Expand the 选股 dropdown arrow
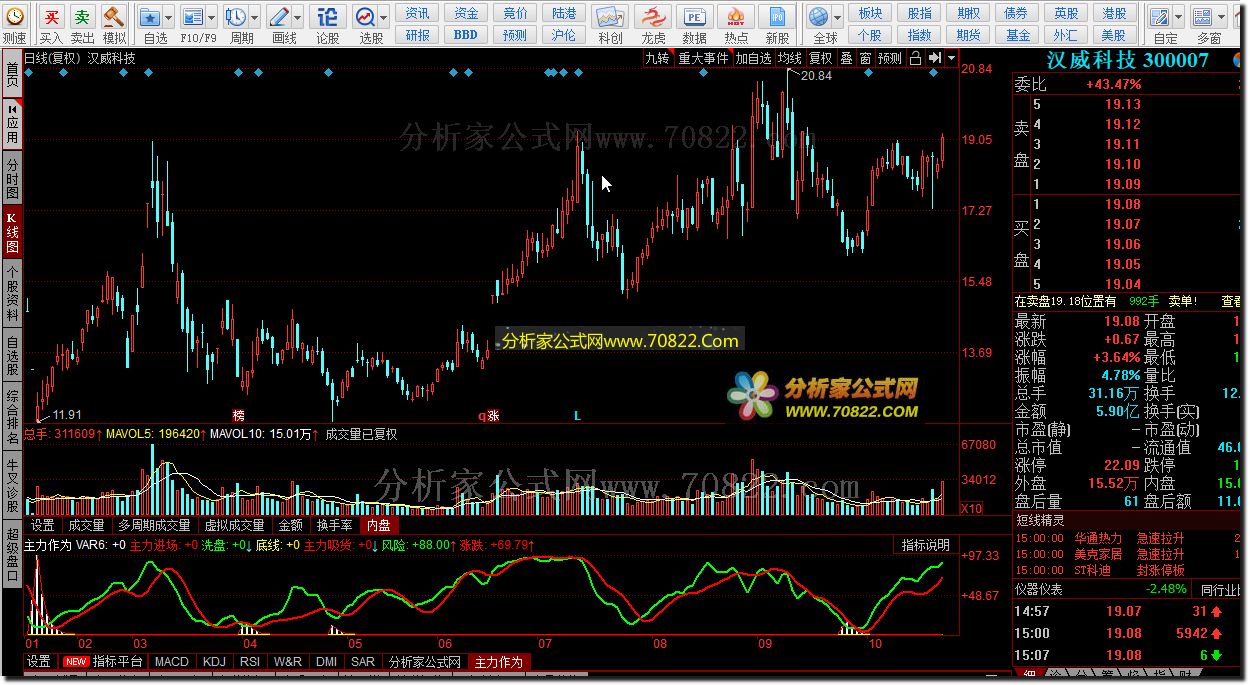1250x685 pixels. (383, 17)
